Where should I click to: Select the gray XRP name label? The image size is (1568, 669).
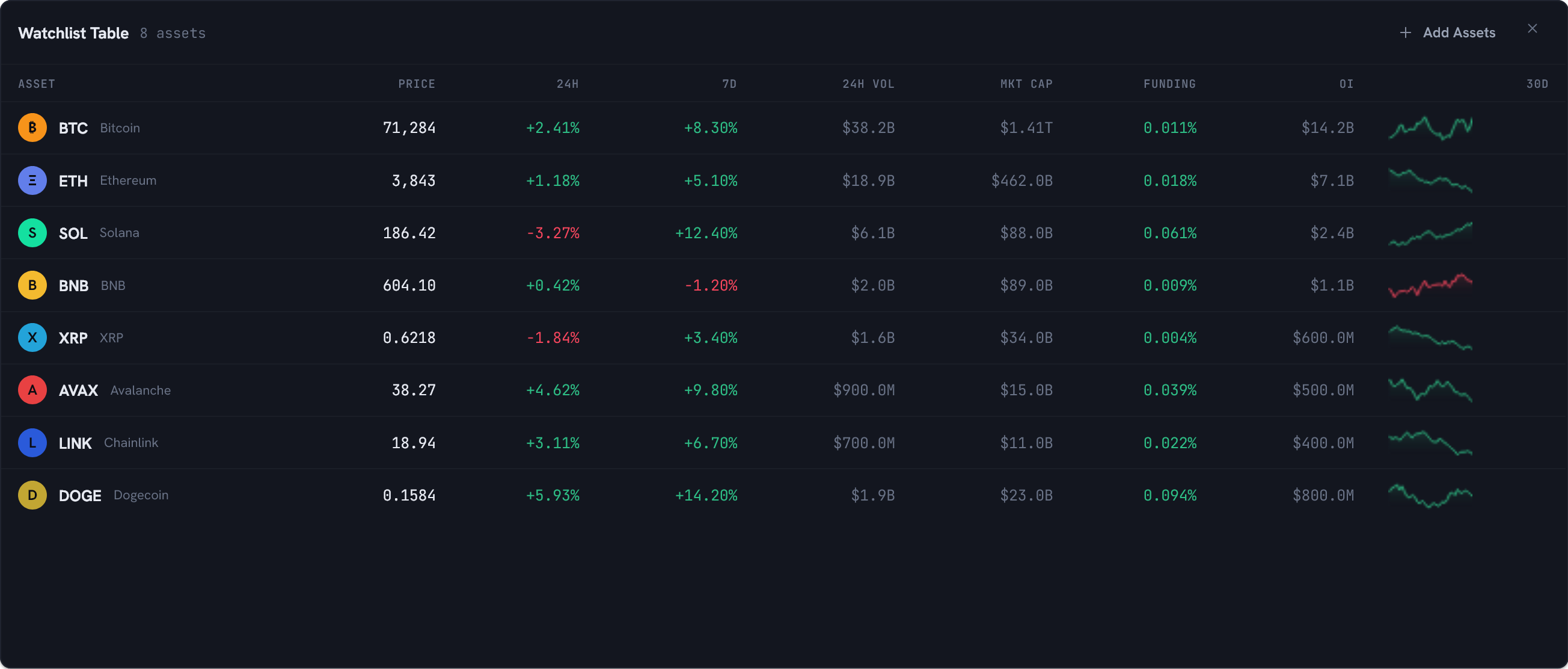tap(111, 338)
